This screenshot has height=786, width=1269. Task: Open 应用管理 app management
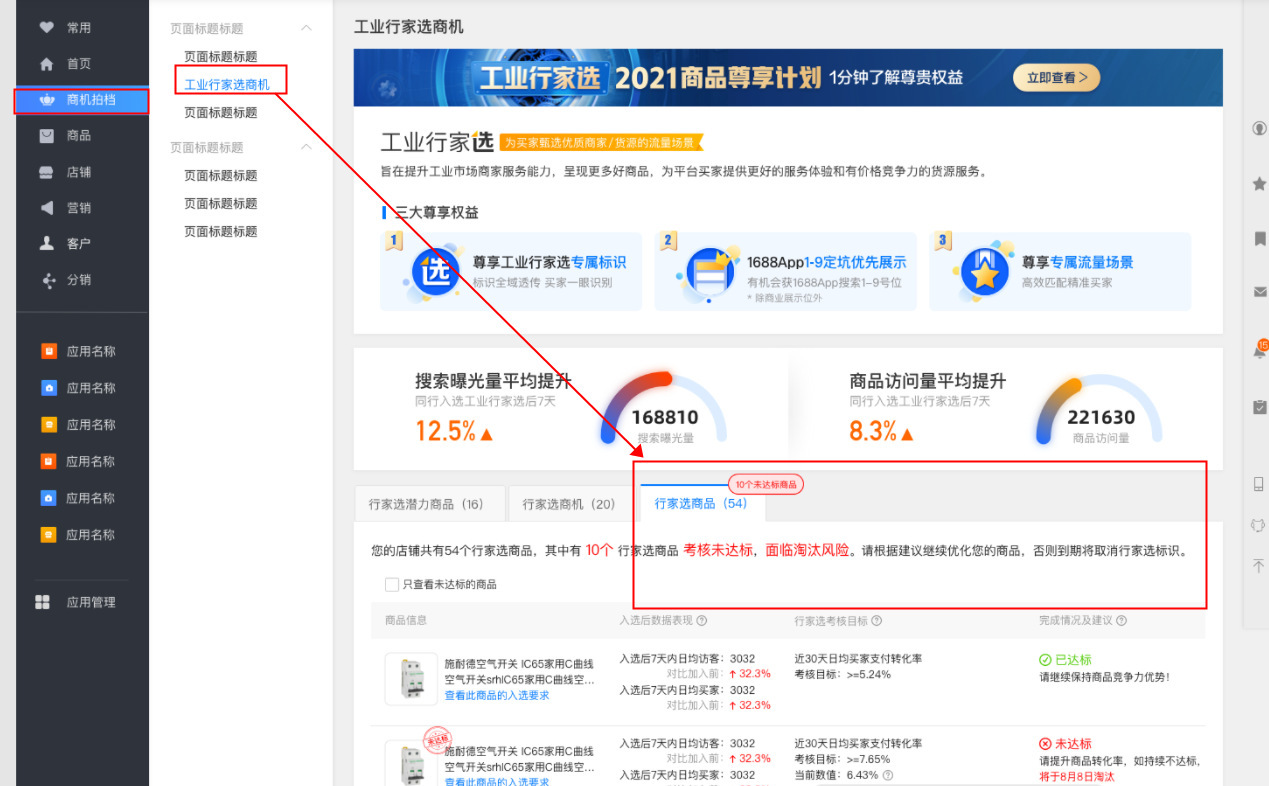click(x=90, y=602)
